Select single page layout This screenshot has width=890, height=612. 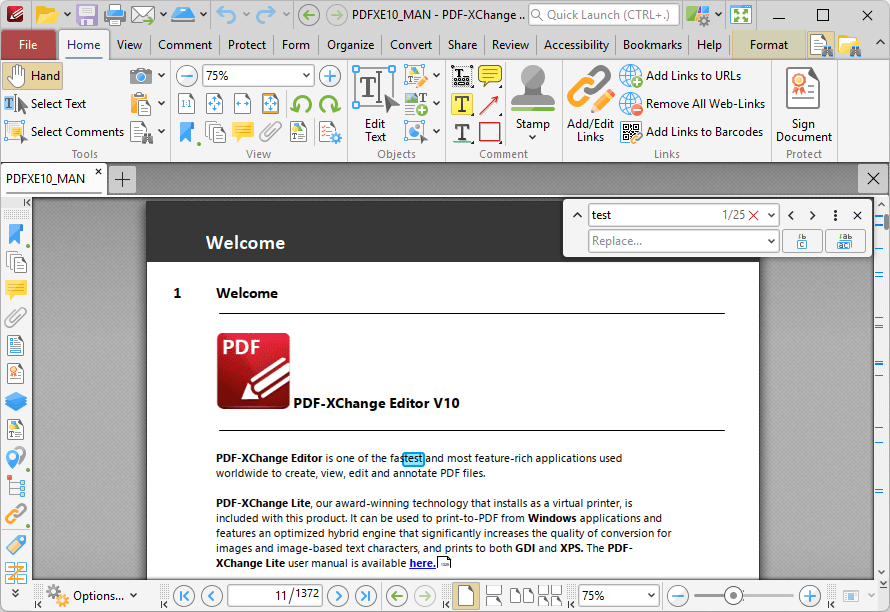pyautogui.click(x=465, y=596)
